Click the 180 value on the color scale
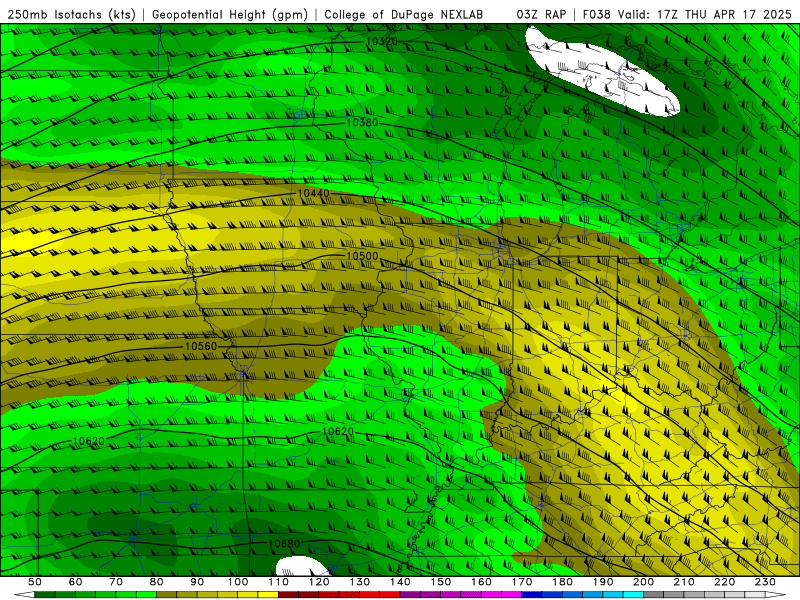This screenshot has height=600, width=800. pos(562,582)
